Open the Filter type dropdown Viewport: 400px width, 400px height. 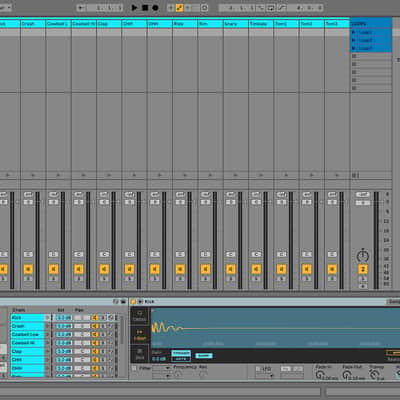click(x=161, y=368)
